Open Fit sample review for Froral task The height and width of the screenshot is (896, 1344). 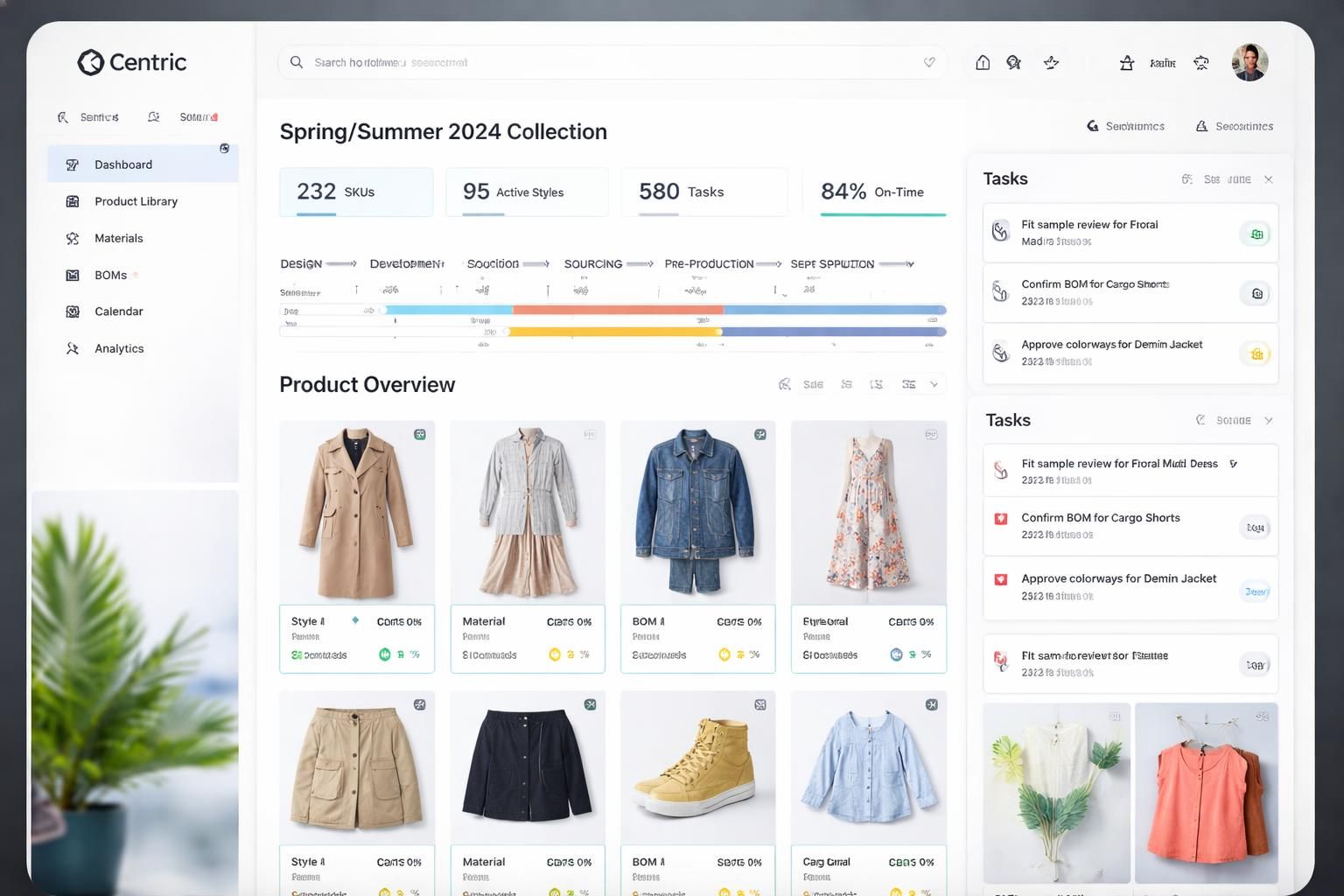coord(1130,233)
